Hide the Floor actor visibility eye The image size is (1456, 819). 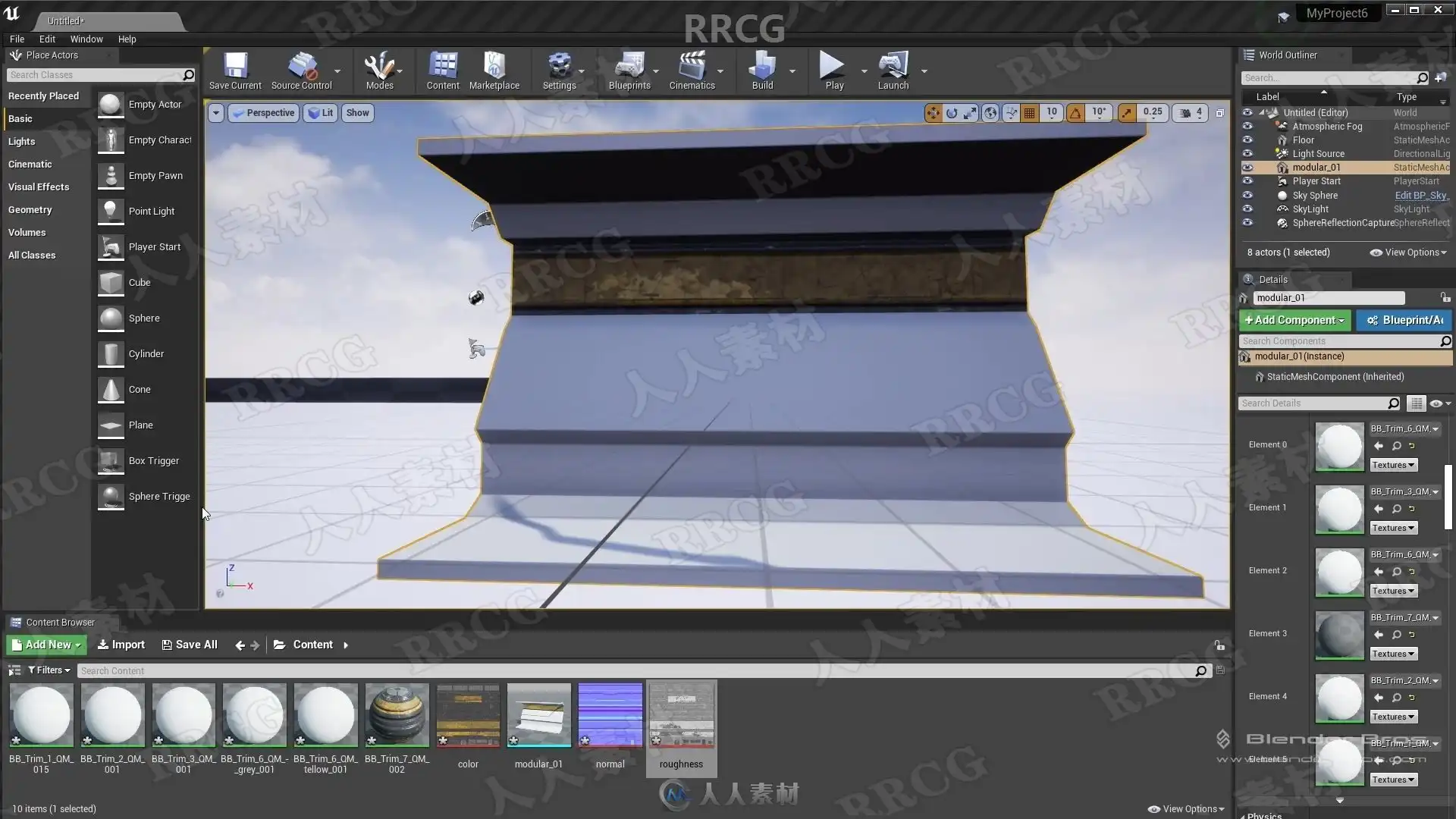tap(1247, 140)
